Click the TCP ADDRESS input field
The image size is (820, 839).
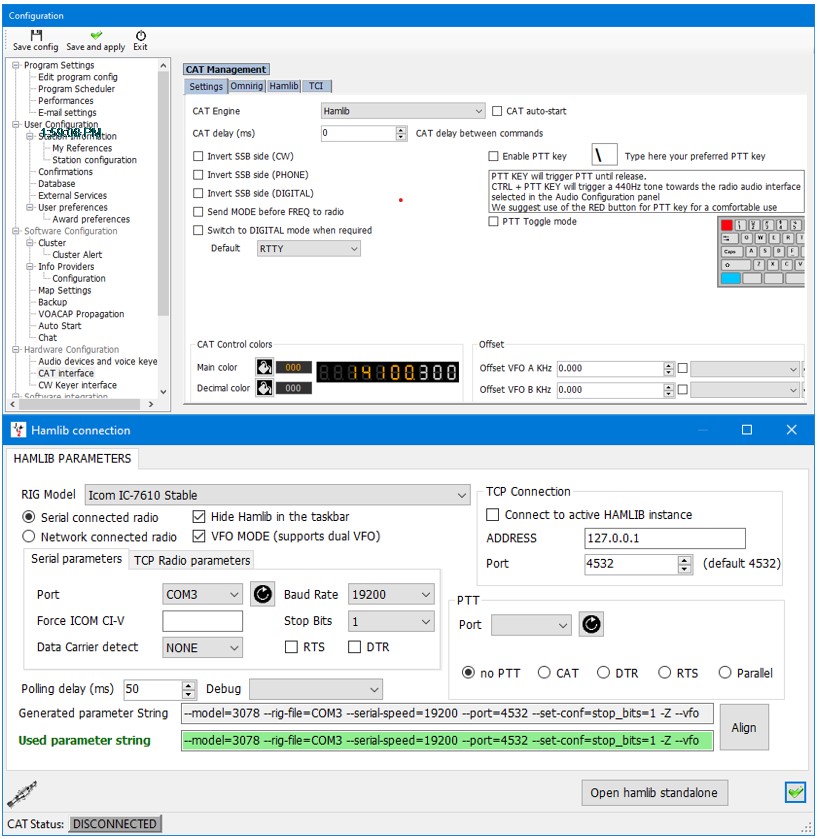(665, 538)
